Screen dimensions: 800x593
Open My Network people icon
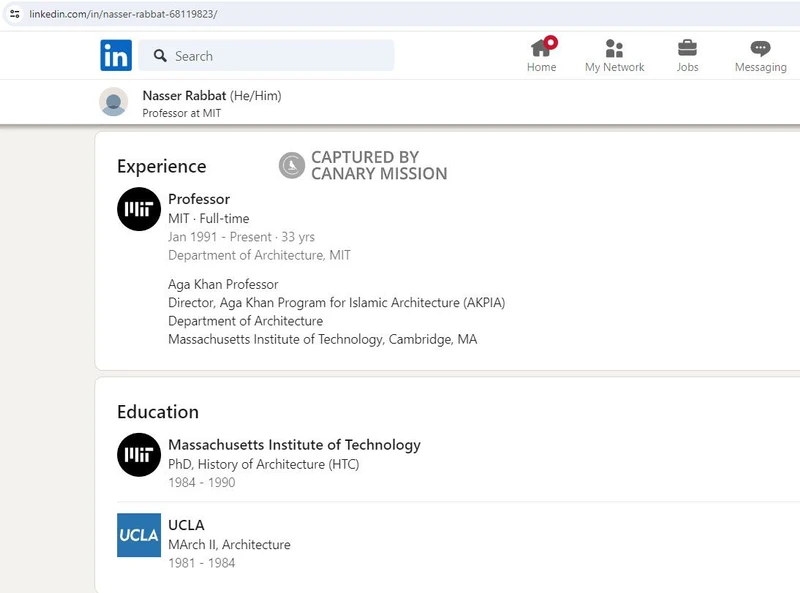(614, 48)
